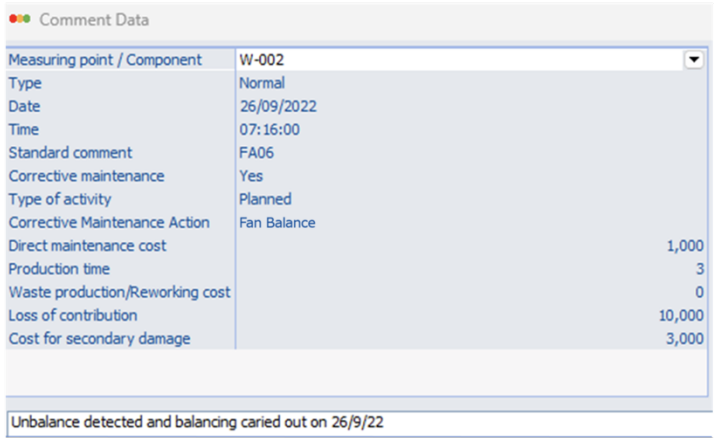Select the Production time value 3
The image size is (718, 440).
(699, 269)
